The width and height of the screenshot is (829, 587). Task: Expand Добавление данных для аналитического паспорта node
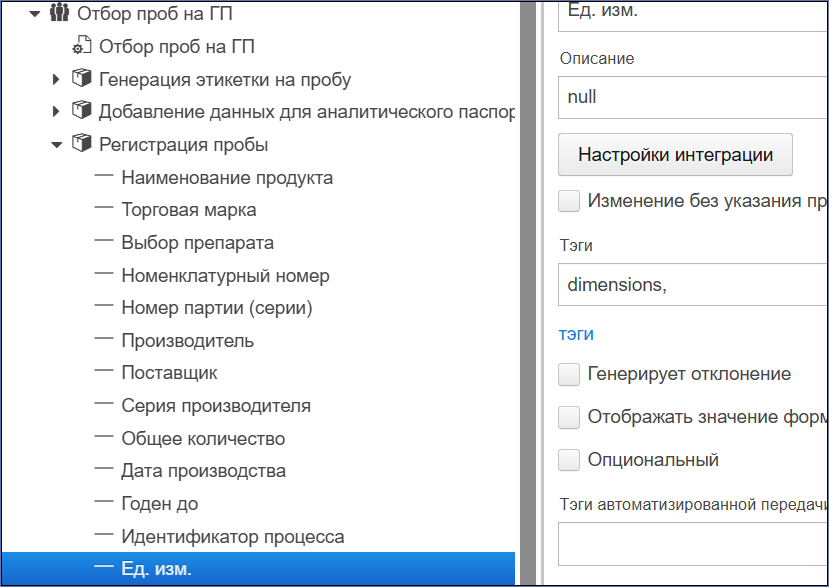coord(56,112)
